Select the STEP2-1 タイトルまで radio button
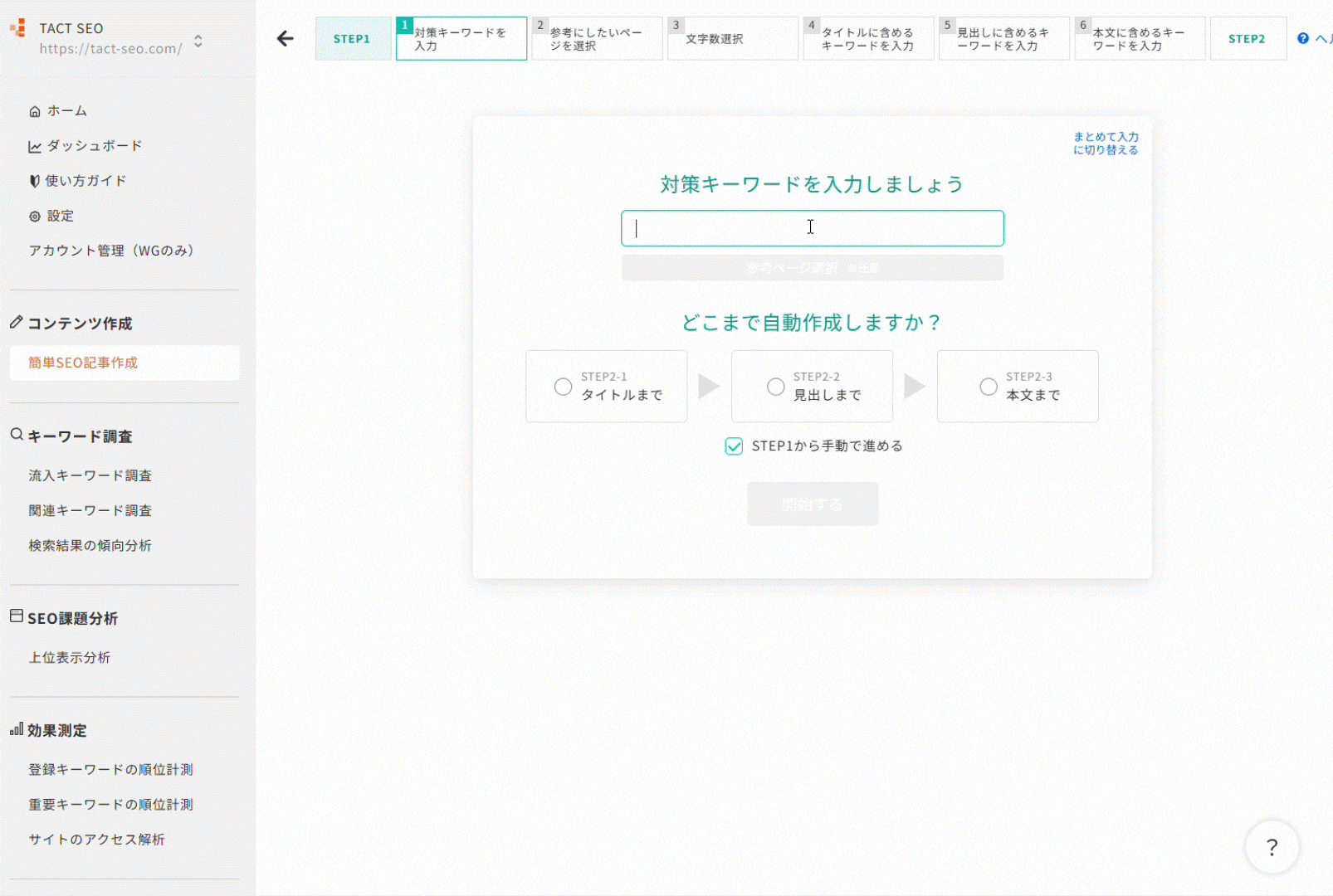The image size is (1333, 896). (563, 387)
